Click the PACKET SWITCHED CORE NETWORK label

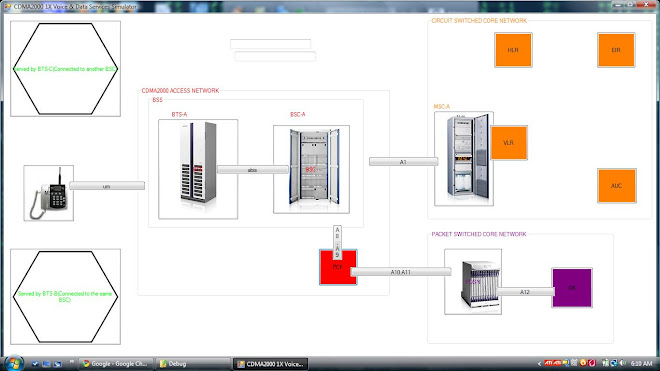pyautogui.click(x=479, y=234)
